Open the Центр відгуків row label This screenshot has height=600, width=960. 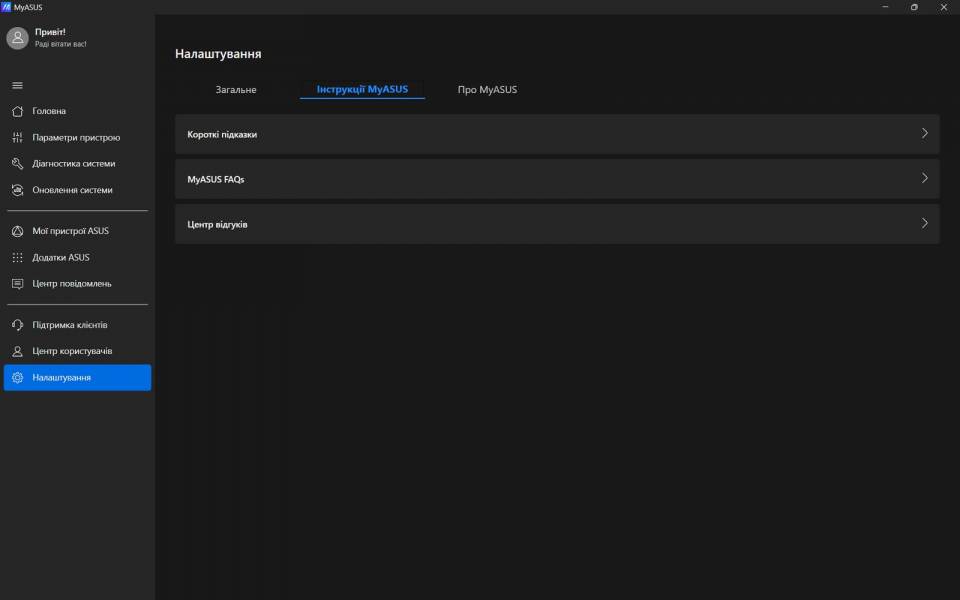217,224
